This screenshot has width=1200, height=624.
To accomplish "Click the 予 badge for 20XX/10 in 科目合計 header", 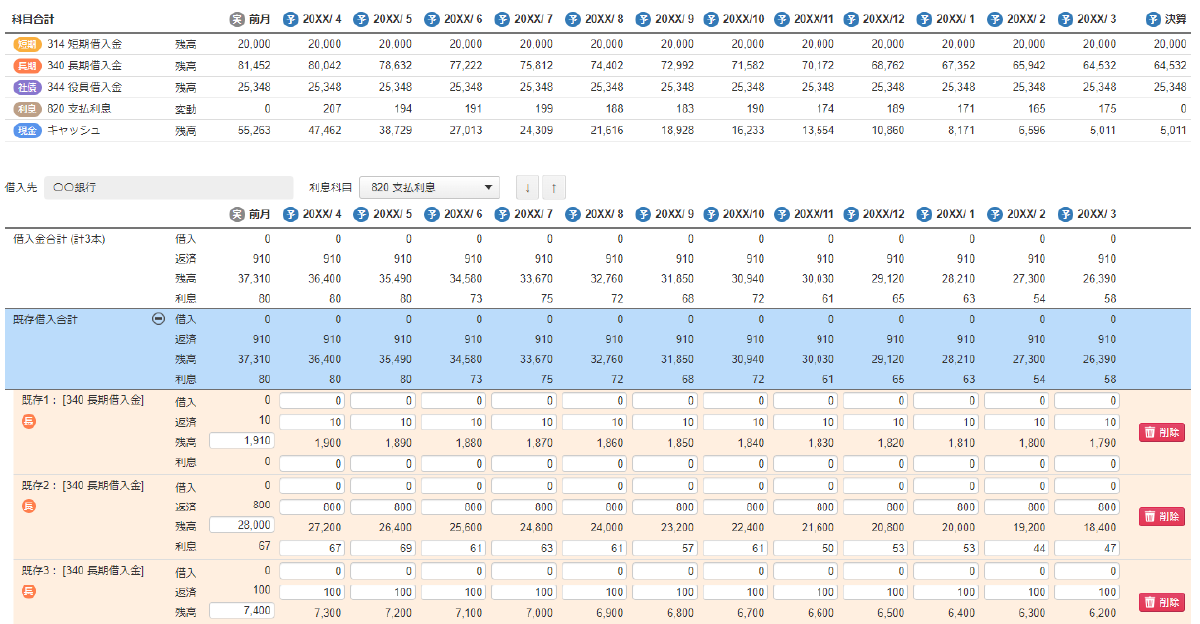I will pyautogui.click(x=712, y=19).
